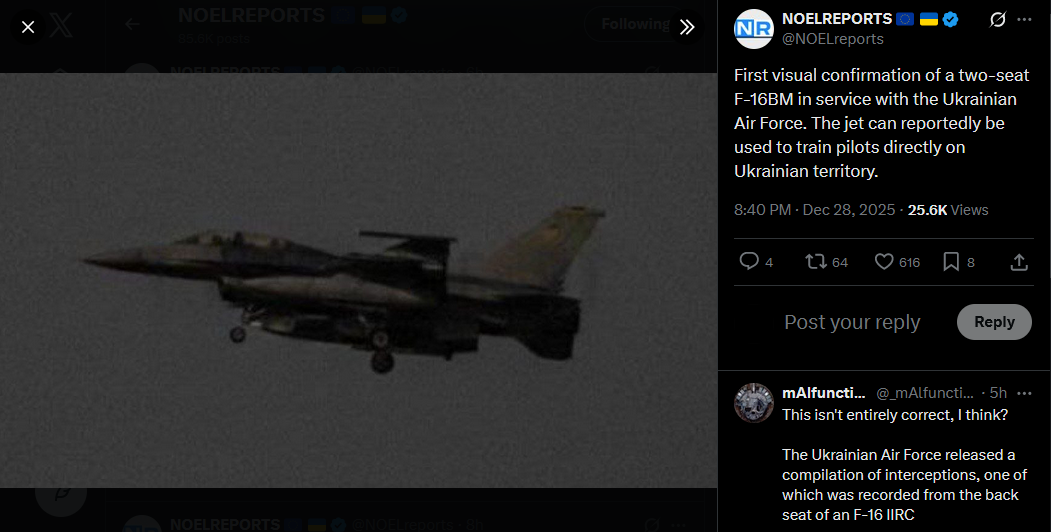This screenshot has width=1051, height=532.
Task: Click the verified badge next to NOELREPORTS
Action: pos(950,19)
